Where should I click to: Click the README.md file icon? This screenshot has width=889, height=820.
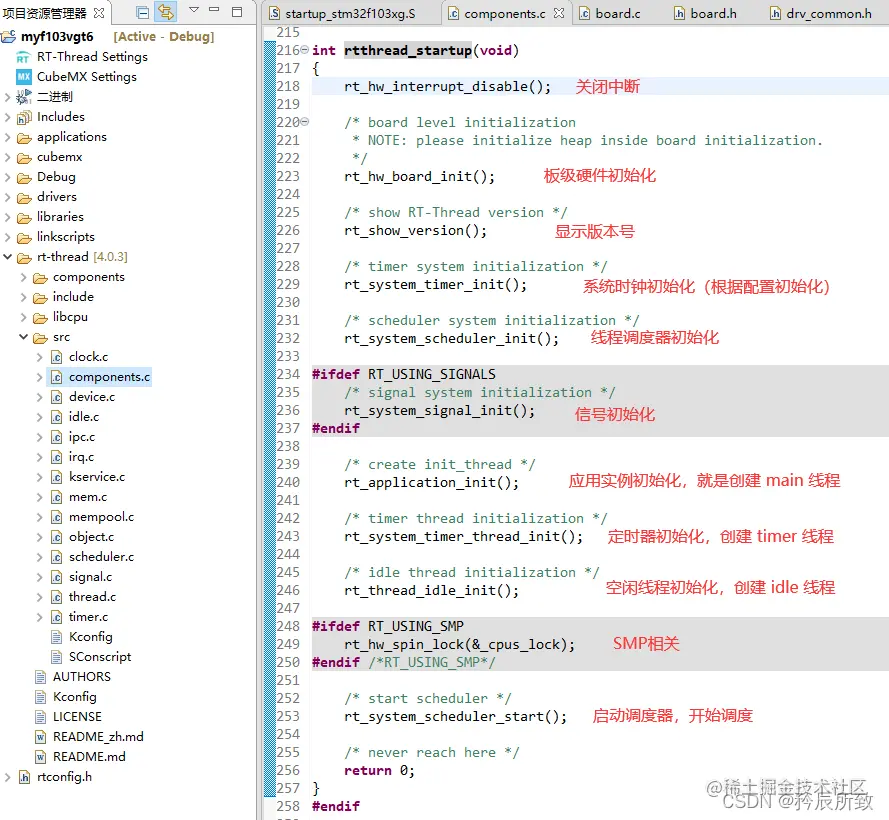40,757
